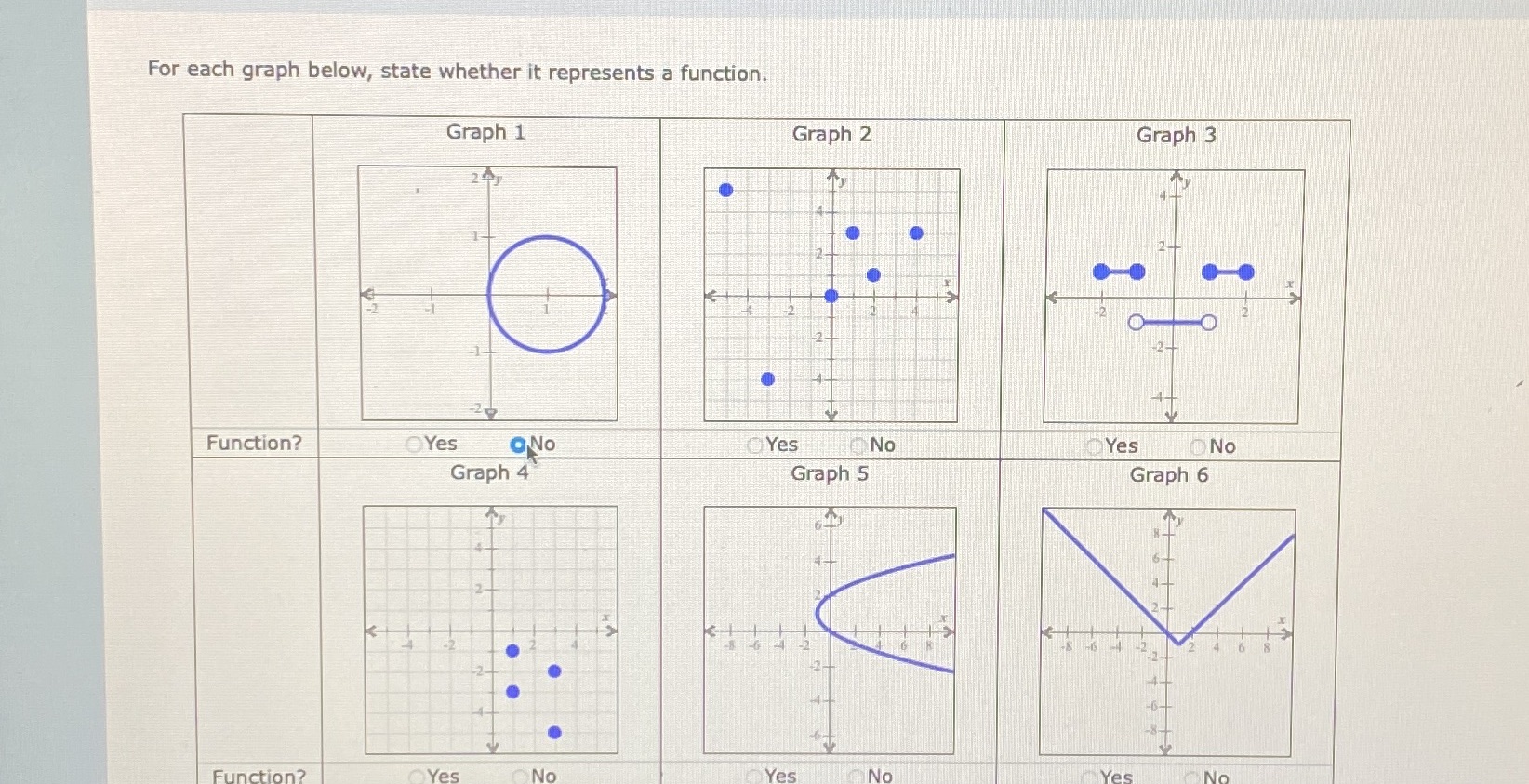This screenshot has height=784, width=1529.
Task: Select the already-marked "No" option for Graph 1
Action: coord(517,446)
